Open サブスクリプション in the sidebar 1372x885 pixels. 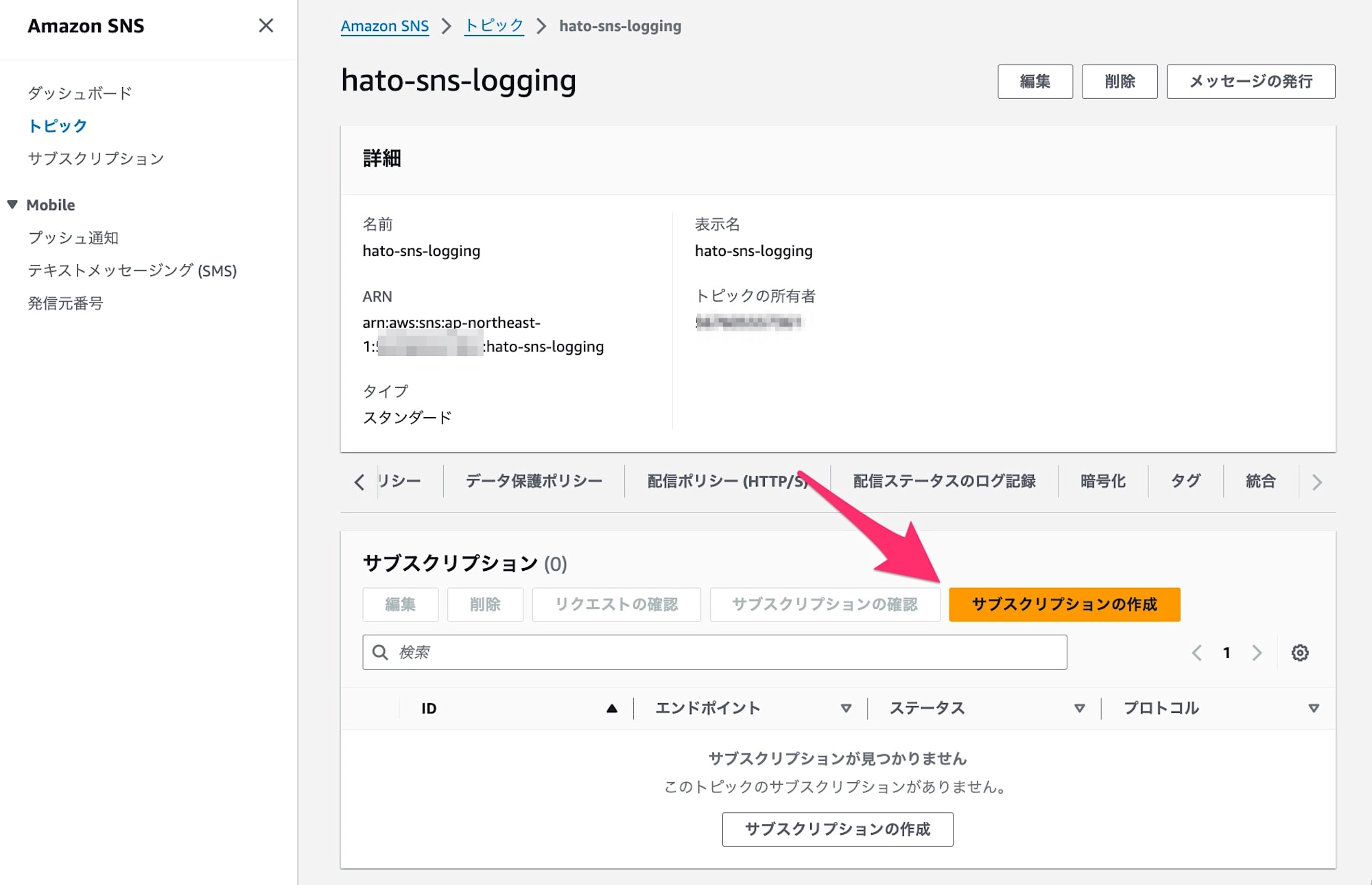tap(96, 158)
